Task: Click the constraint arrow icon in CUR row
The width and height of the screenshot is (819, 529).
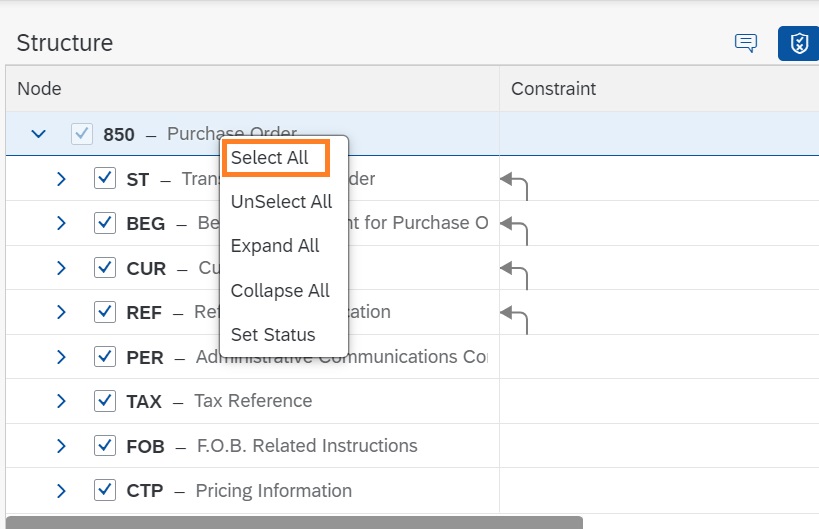Action: (x=513, y=271)
